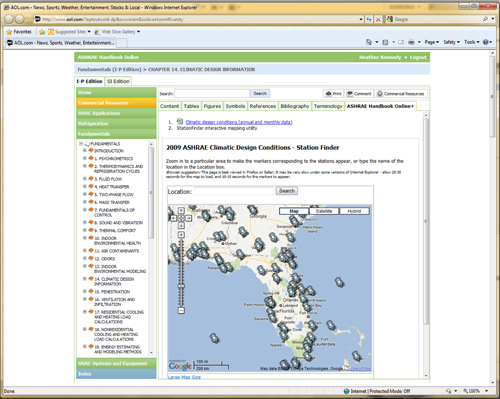The image size is (500, 399).
Task: Click the IE Help question mark icon
Action: pos(486,42)
